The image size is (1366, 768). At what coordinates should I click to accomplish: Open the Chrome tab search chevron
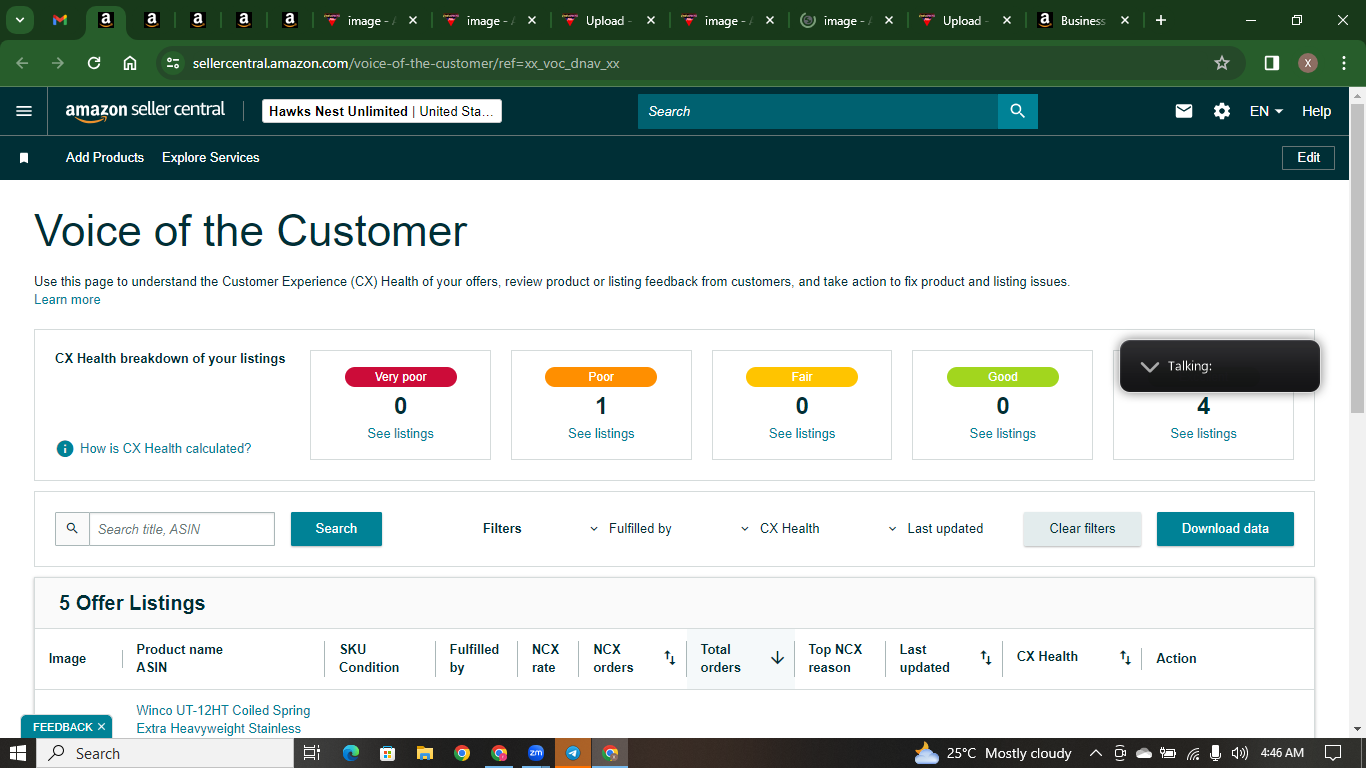[19, 20]
